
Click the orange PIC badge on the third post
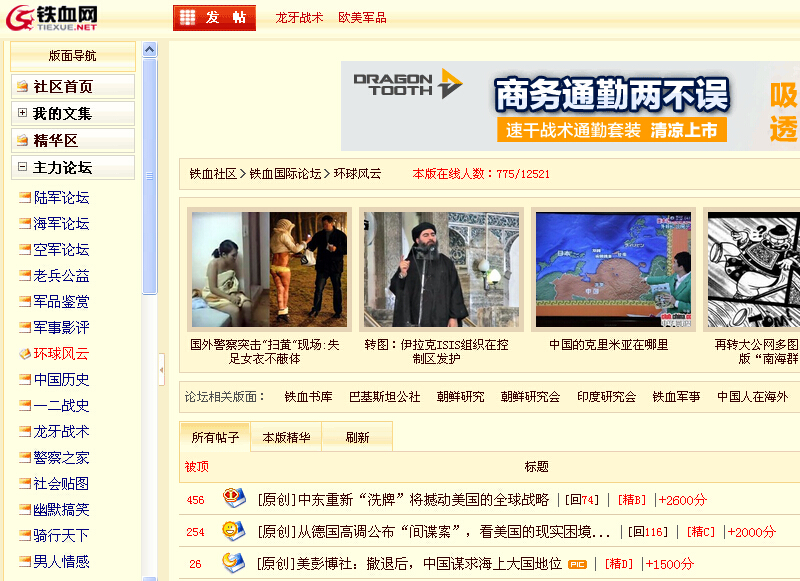[x=577, y=564]
